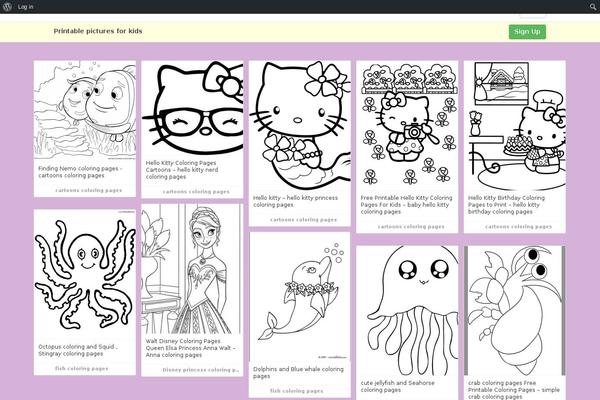
Task: Click Queen Elsa Princess Anna title
Action: [190, 348]
